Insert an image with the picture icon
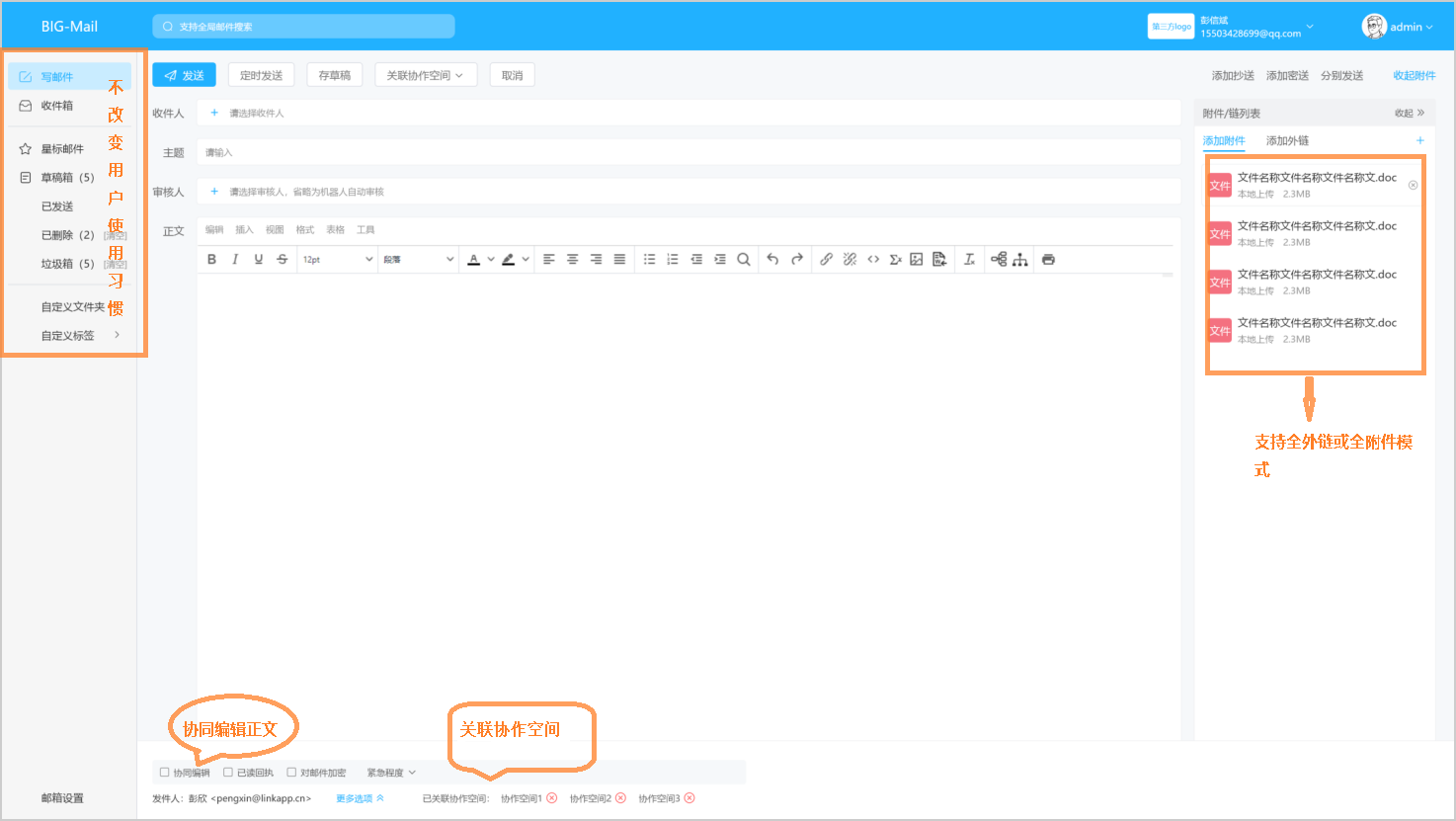 (917, 259)
